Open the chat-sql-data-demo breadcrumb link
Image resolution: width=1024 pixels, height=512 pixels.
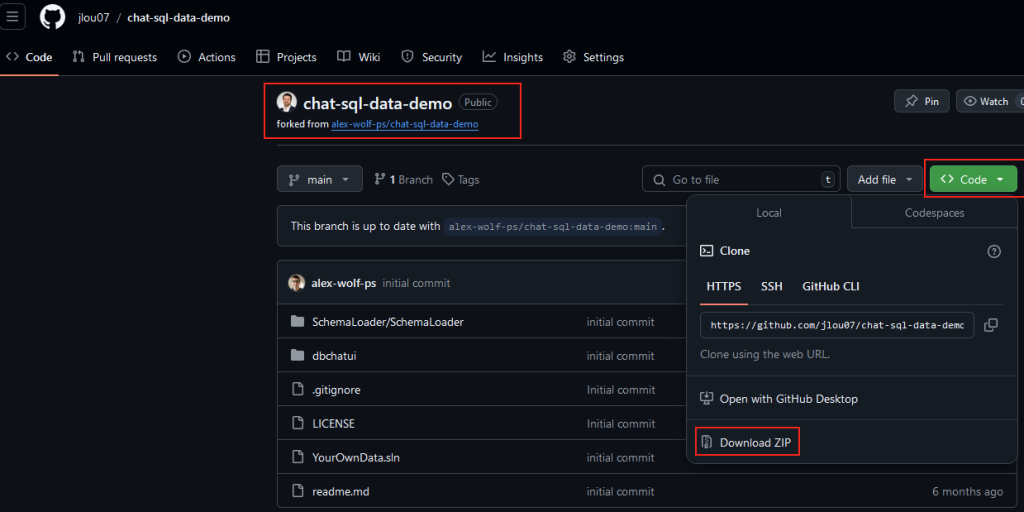pos(178,18)
